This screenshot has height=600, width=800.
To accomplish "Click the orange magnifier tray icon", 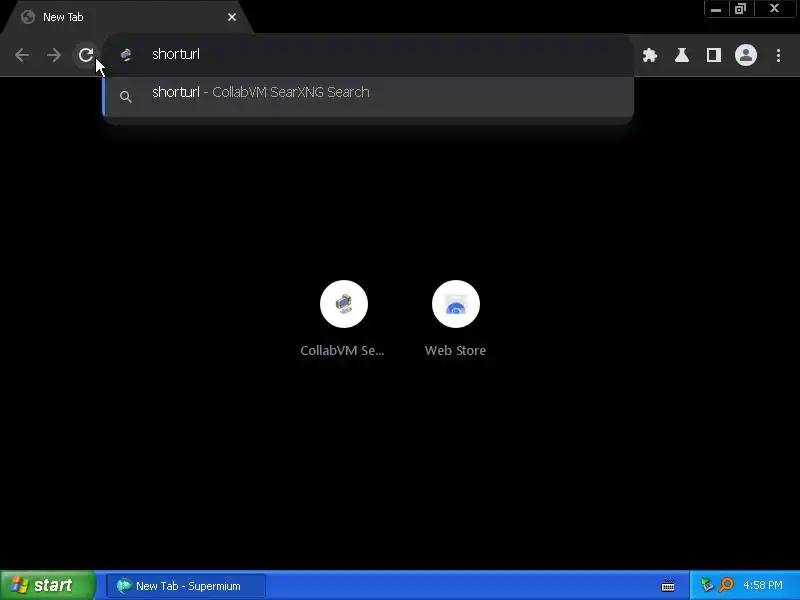I will (x=727, y=585).
